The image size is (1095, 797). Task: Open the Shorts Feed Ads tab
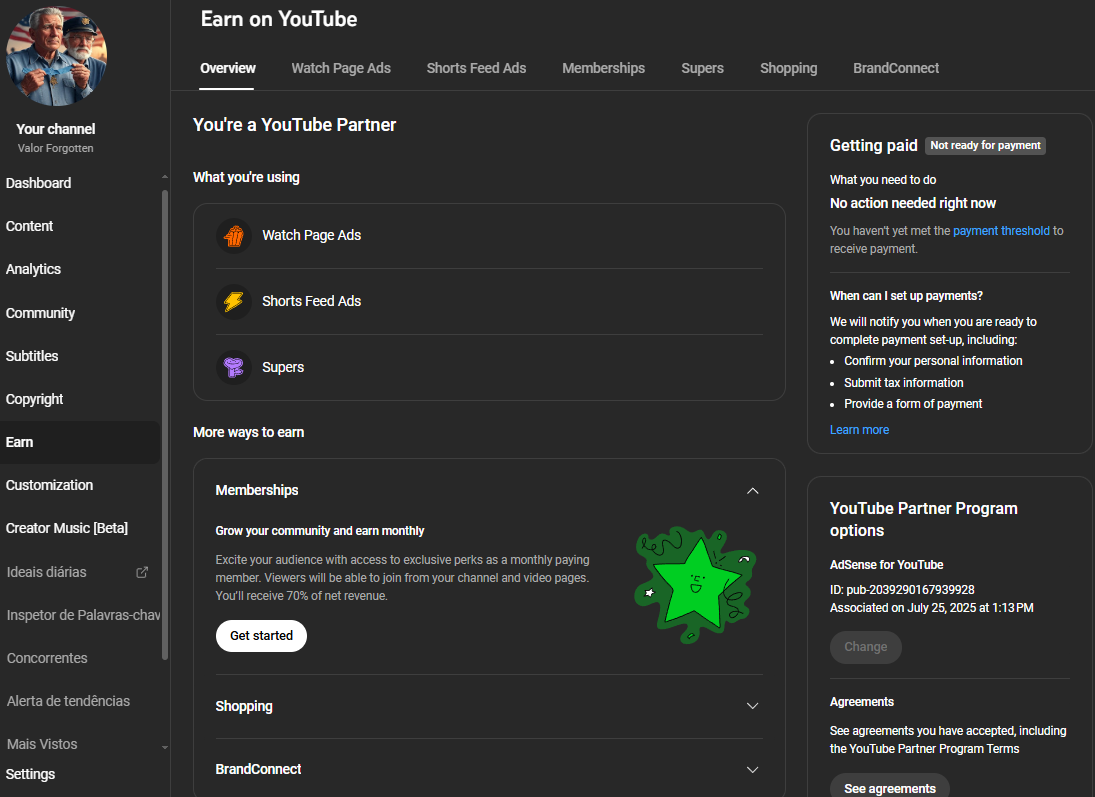tap(476, 68)
